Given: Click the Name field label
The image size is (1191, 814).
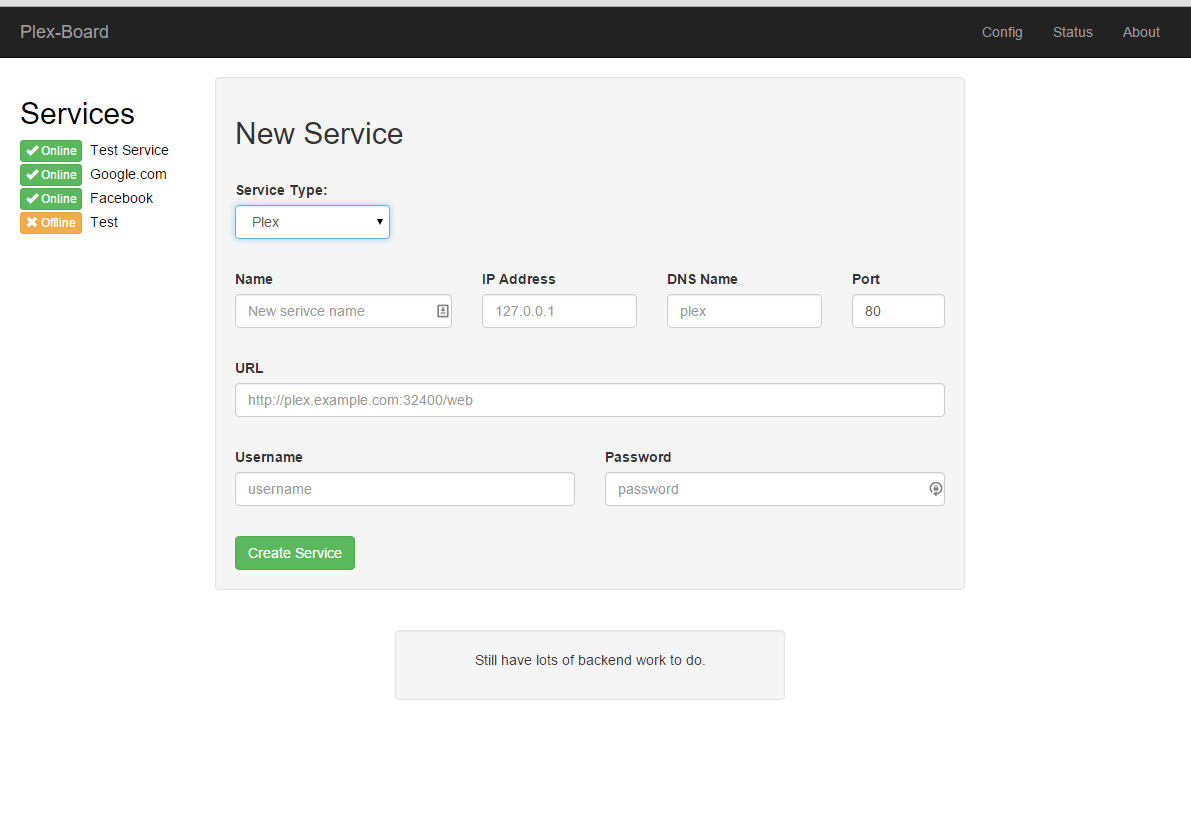Looking at the screenshot, I should coord(254,279).
